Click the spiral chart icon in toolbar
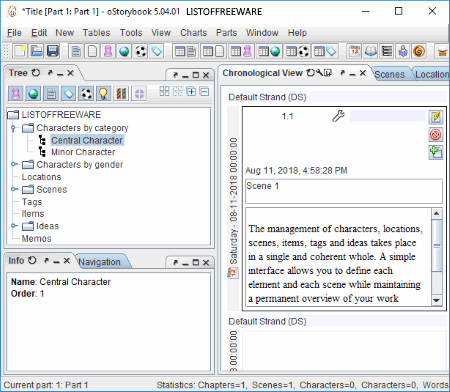The width and height of the screenshot is (450, 392). (419, 51)
